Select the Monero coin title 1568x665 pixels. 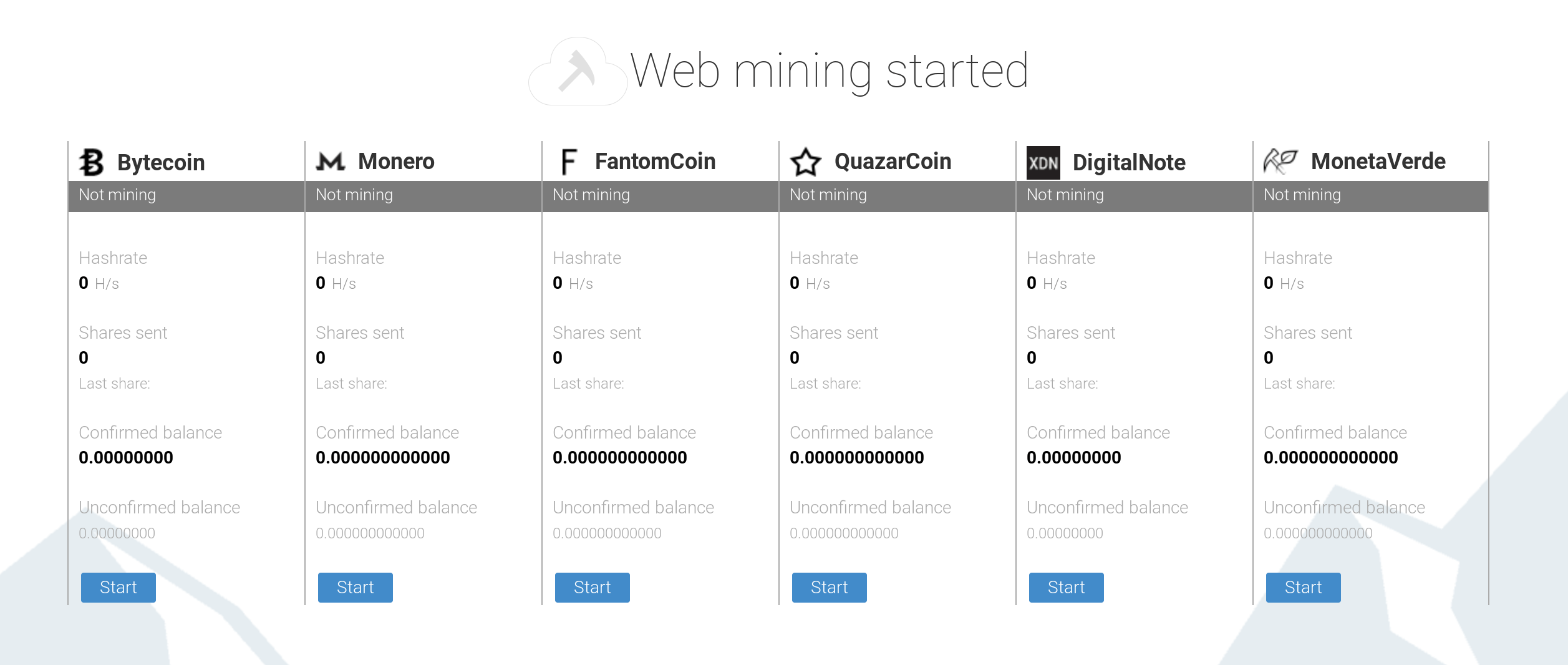pos(396,162)
